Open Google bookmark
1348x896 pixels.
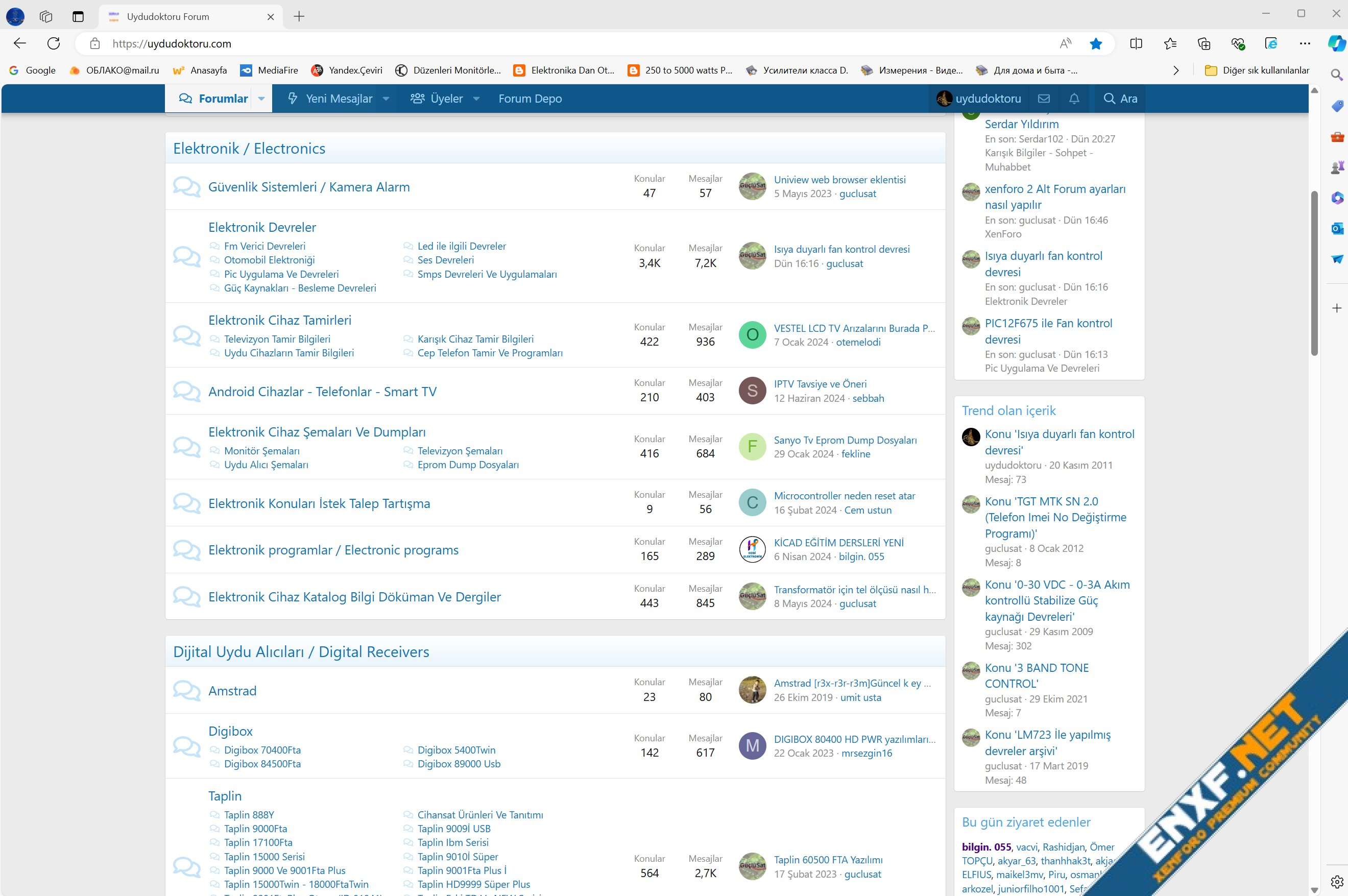tap(33, 70)
